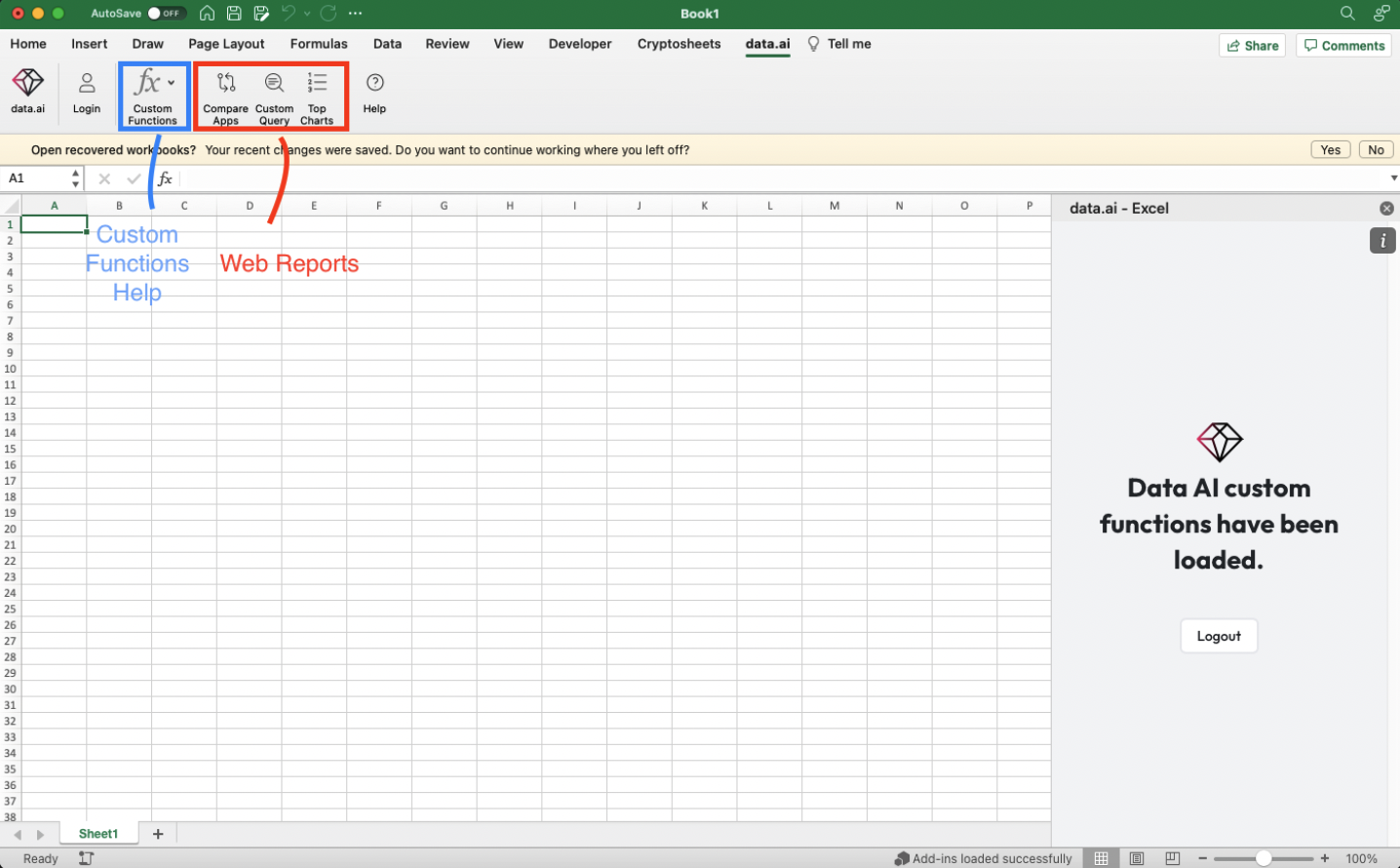Viewport: 1400px width, 868px height.
Task: Open the Name Box stepper for A1
Action: coord(75,178)
